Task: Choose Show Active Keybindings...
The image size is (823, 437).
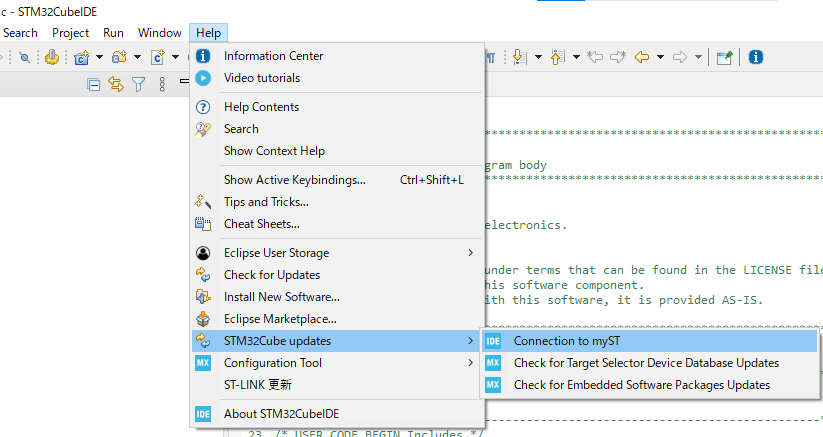Action: [x=337, y=180]
